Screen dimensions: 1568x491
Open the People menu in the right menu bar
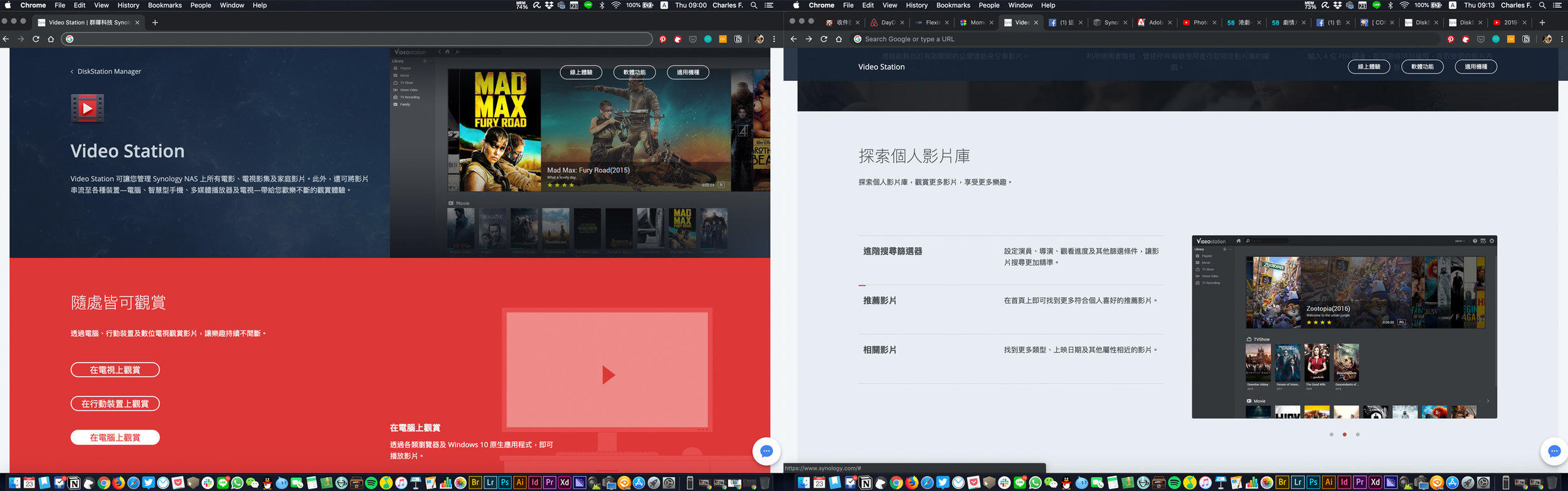coord(989,5)
